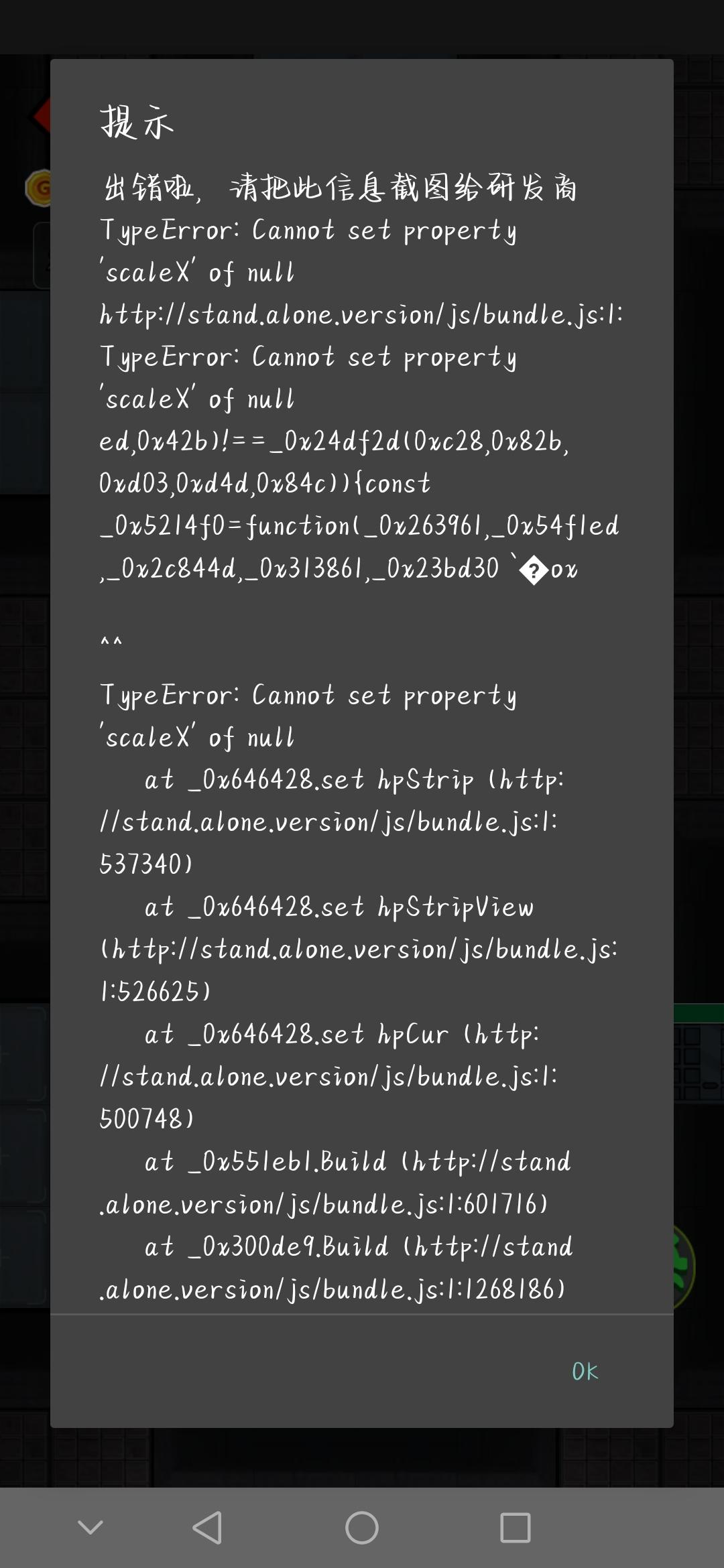The height and width of the screenshot is (1568, 724).
Task: Select the 'set hpCur' stack trace entry
Action: pyautogui.click(x=328, y=1076)
